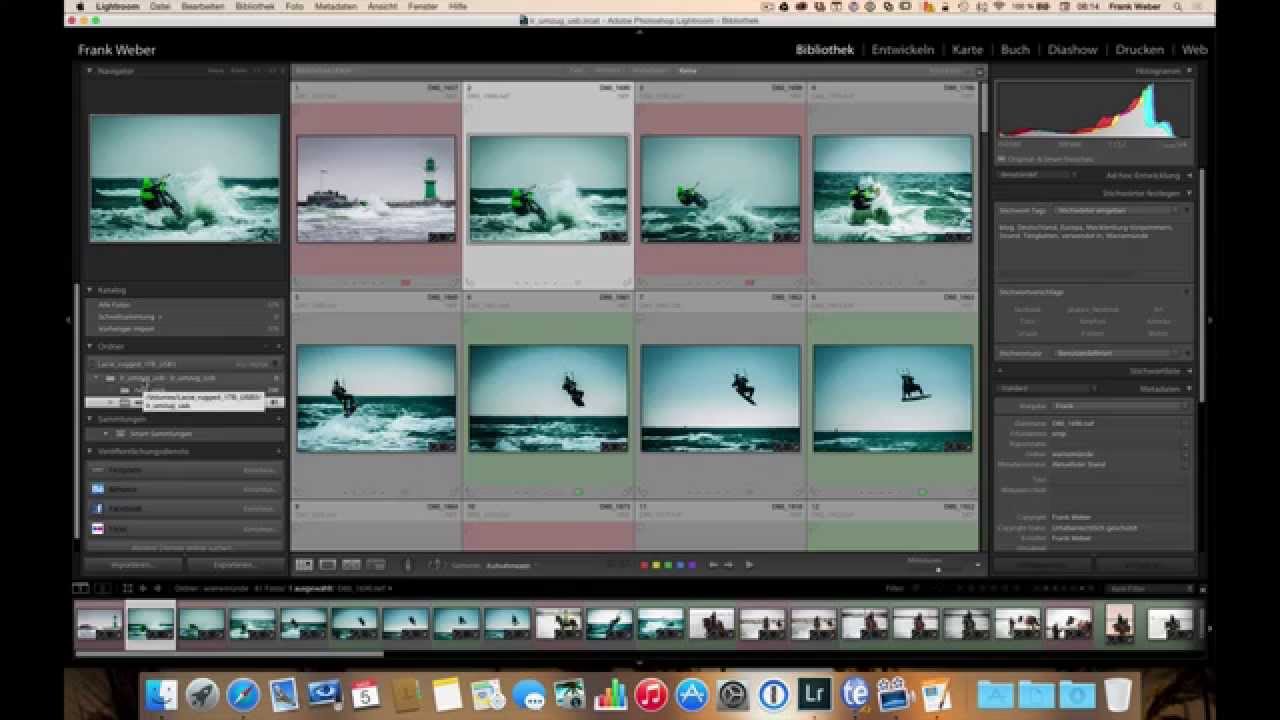1280x720 pixels.
Task: Adjust the Miniaturen thumbnail size slider
Action: point(938,570)
